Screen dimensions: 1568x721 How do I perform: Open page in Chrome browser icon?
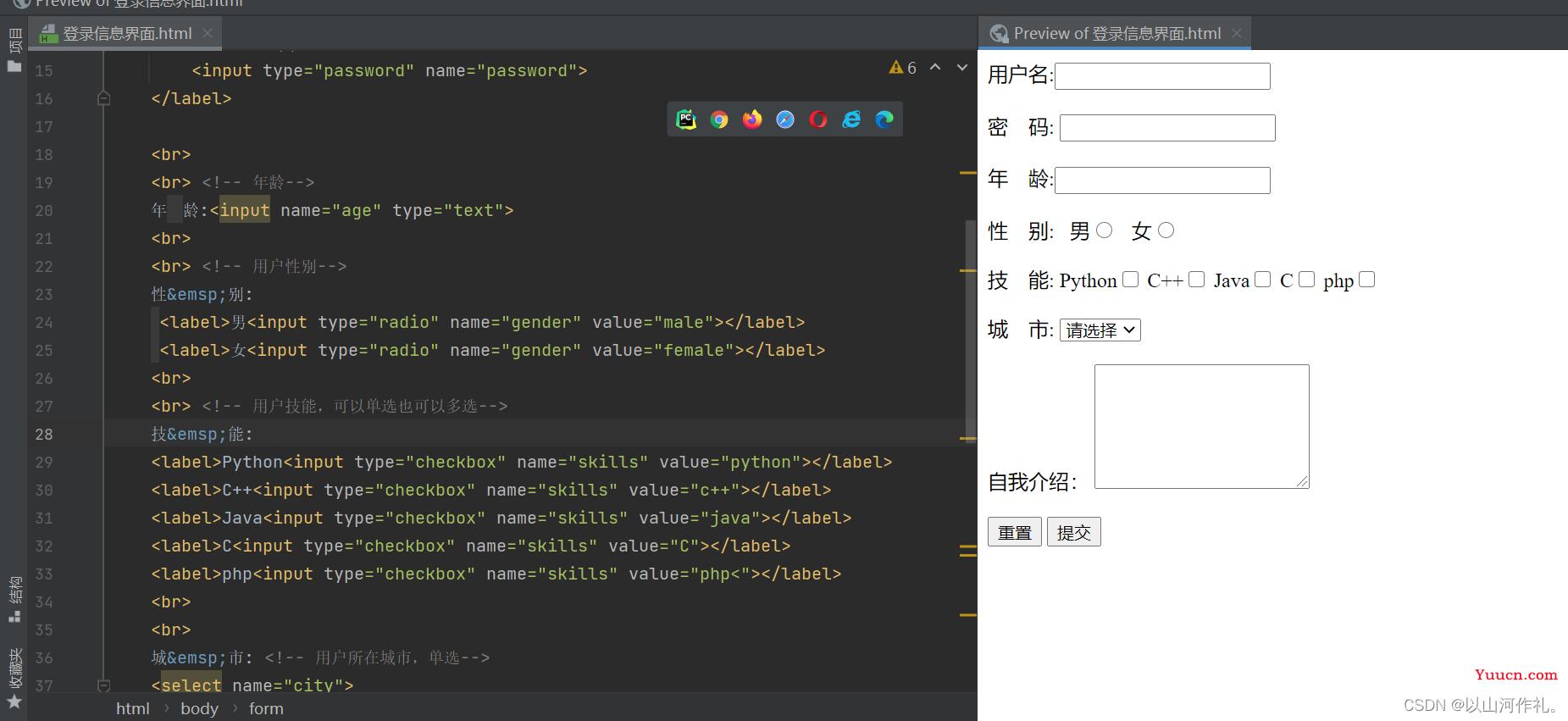719,119
